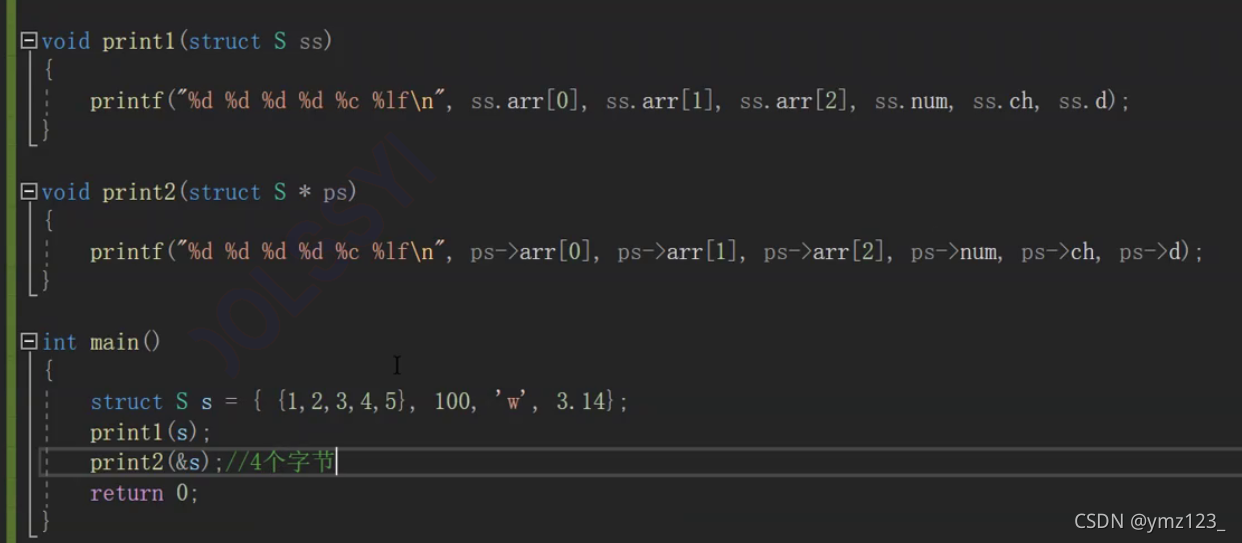The image size is (1242, 543).
Task: Click the parameter name 'ps' in print2 signature
Action: tap(335, 191)
